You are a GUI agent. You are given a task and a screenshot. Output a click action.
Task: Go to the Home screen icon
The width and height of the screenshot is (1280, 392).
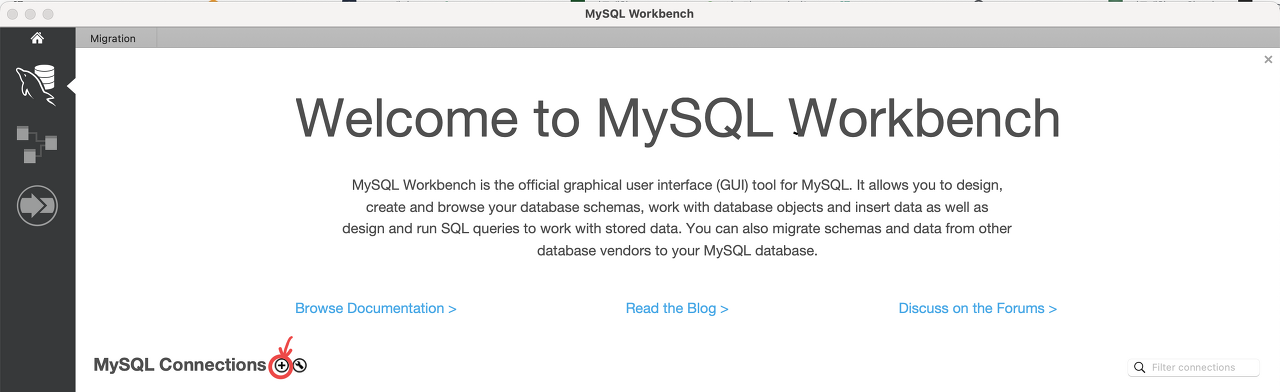tap(37, 38)
